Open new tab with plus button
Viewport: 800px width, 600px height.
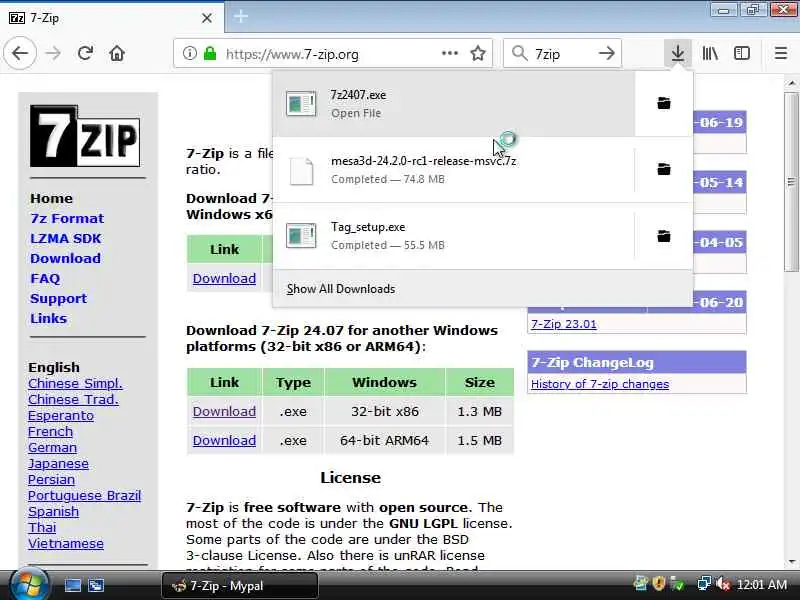(x=241, y=17)
